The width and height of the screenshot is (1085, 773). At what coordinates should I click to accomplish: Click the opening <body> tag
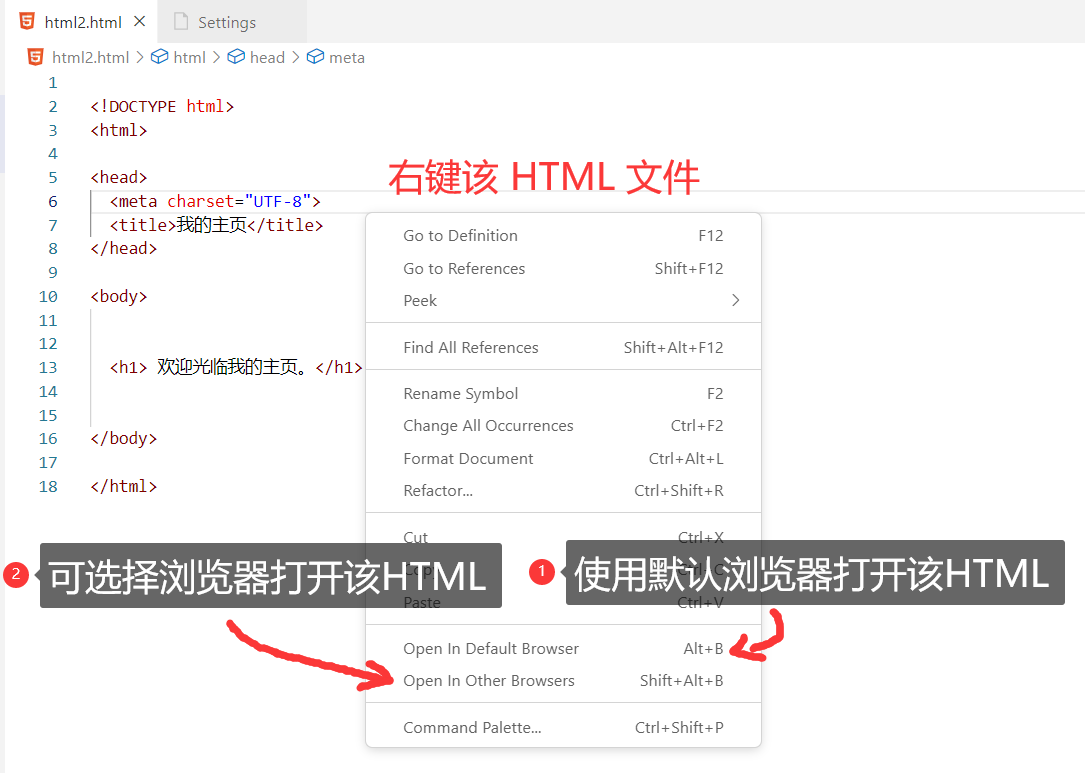pyautogui.click(x=118, y=296)
